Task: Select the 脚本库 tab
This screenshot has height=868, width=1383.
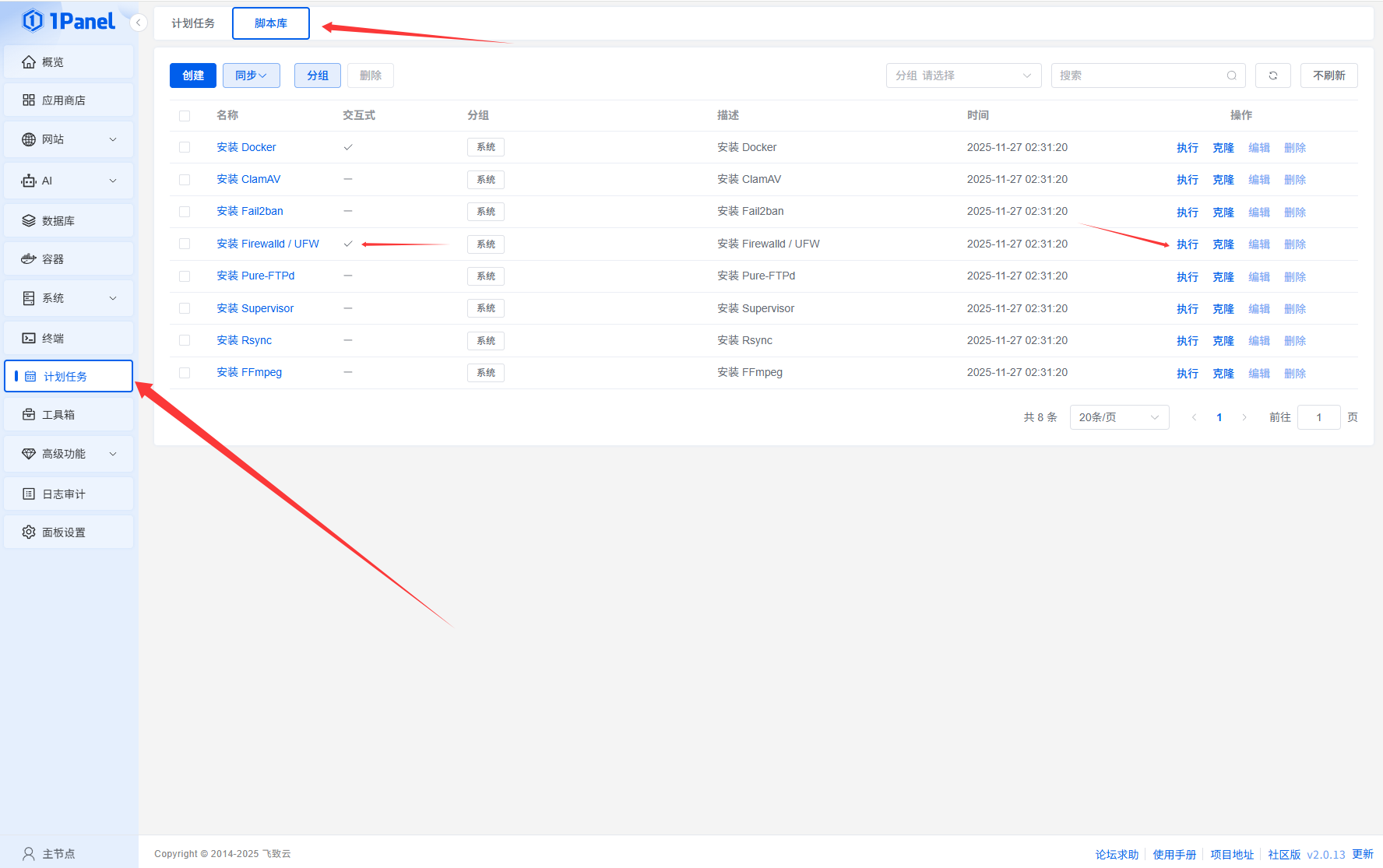Action: coord(271,23)
